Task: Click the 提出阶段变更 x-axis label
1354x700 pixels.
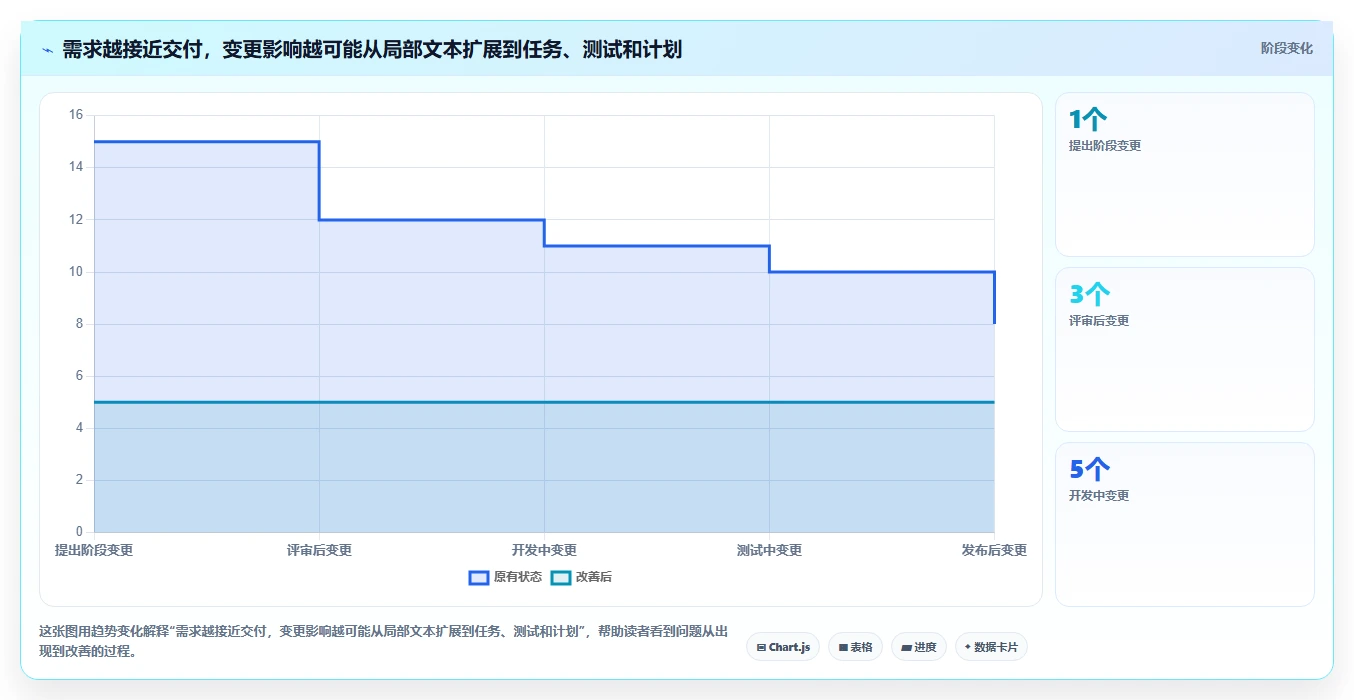Action: click(x=94, y=550)
